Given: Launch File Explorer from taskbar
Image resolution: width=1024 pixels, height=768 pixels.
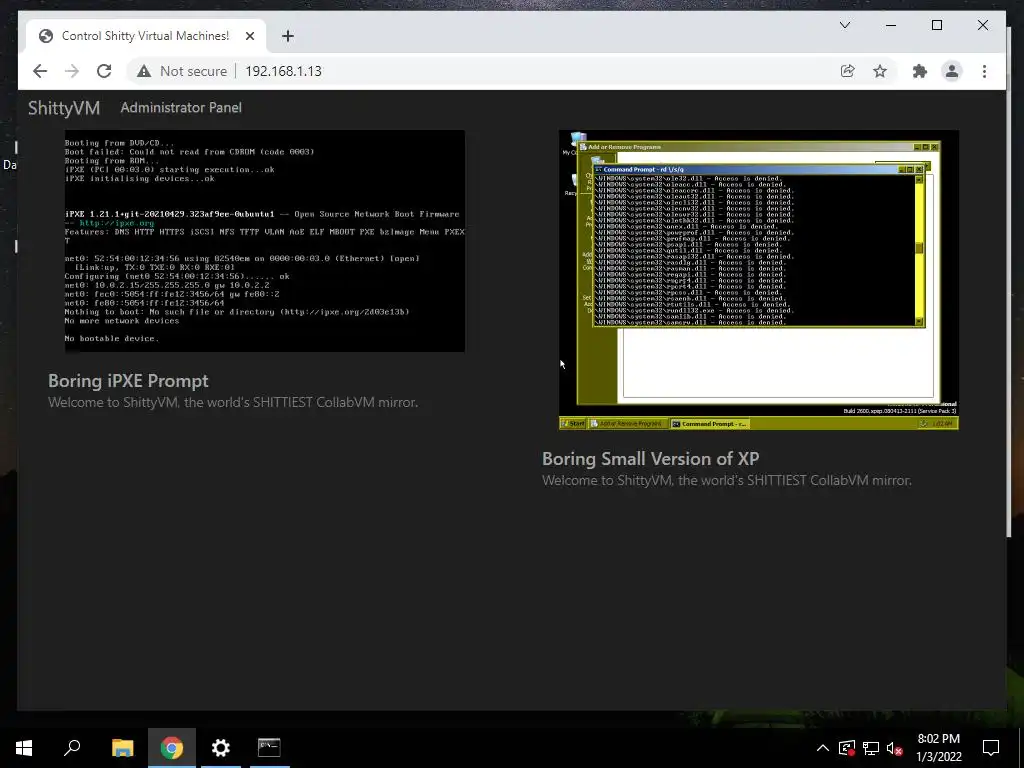Looking at the screenshot, I should coord(122,748).
